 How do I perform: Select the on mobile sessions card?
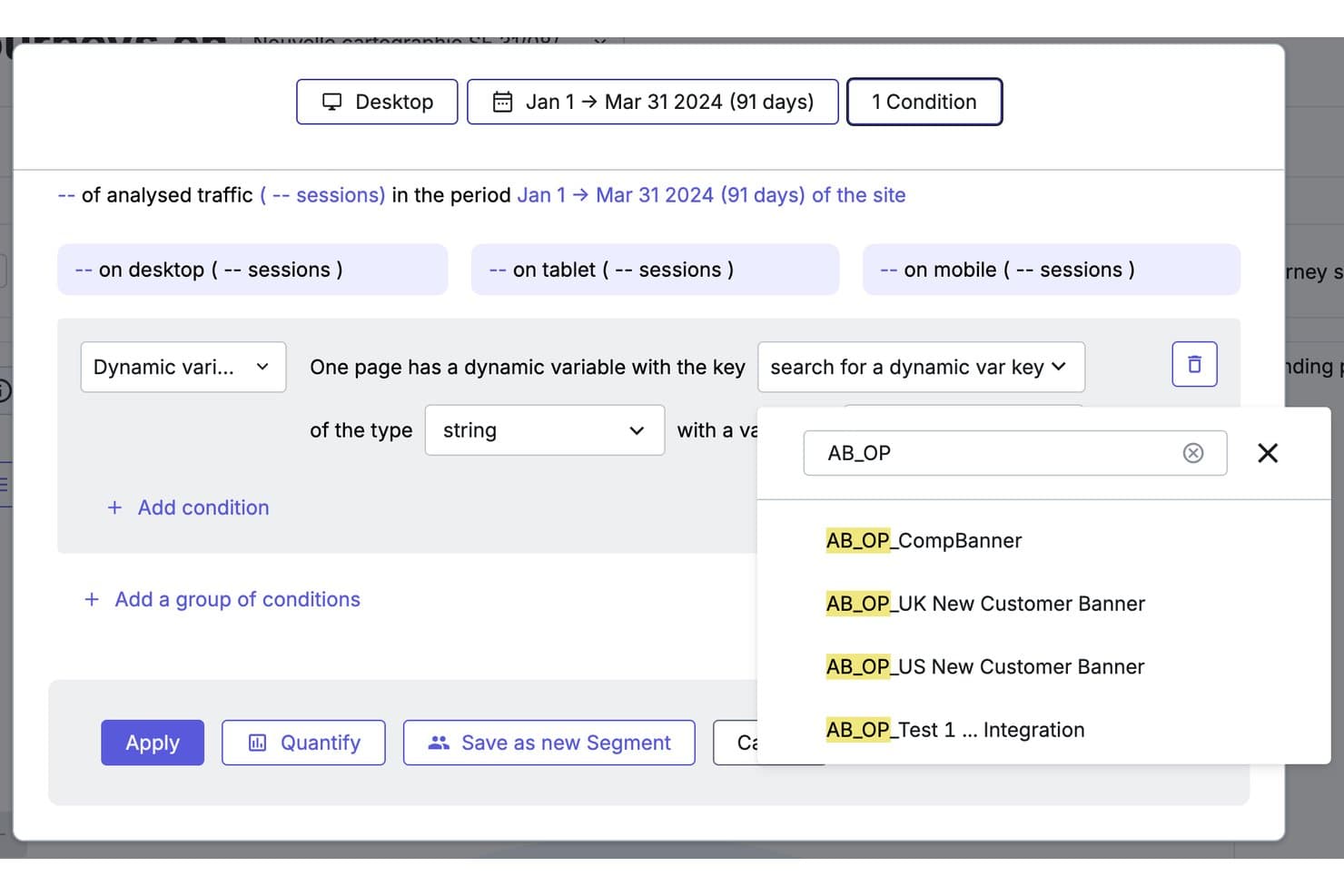tap(1052, 270)
